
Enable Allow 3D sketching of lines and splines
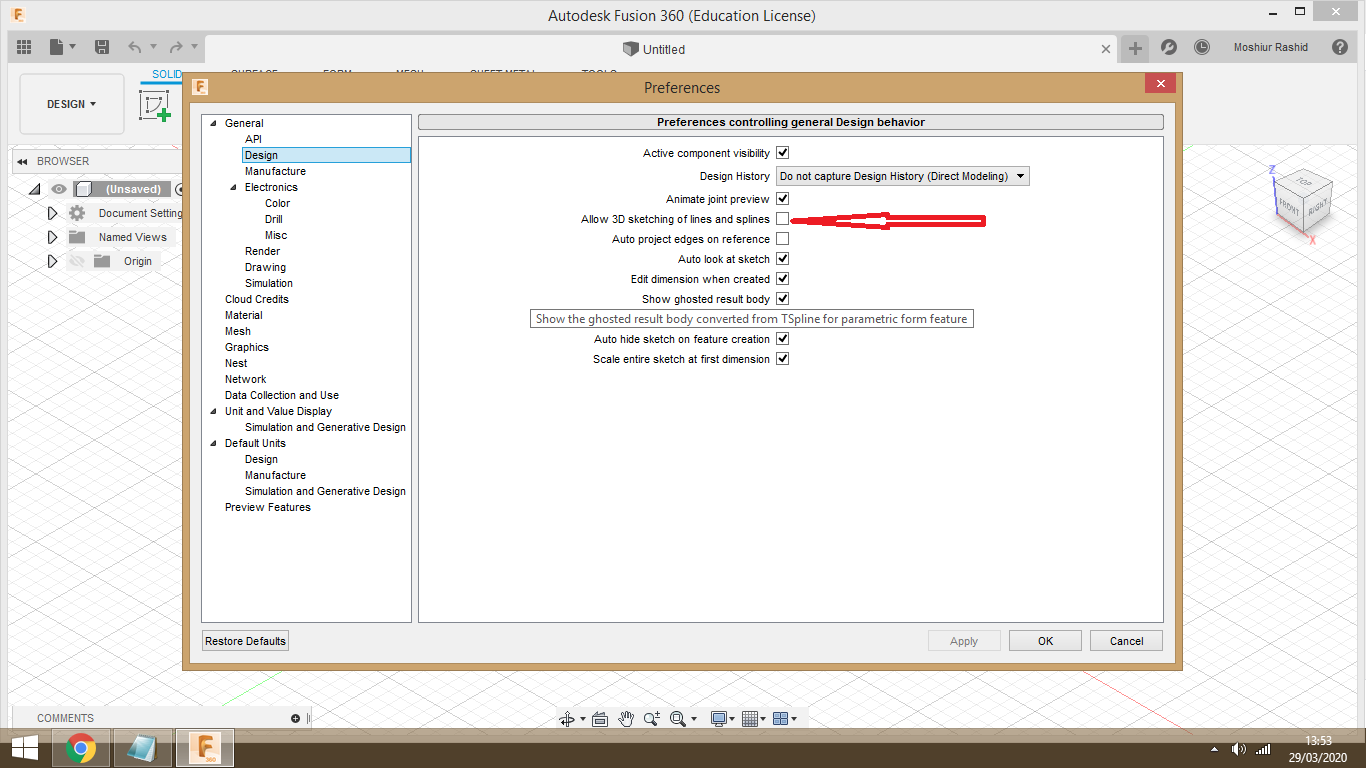coord(782,219)
